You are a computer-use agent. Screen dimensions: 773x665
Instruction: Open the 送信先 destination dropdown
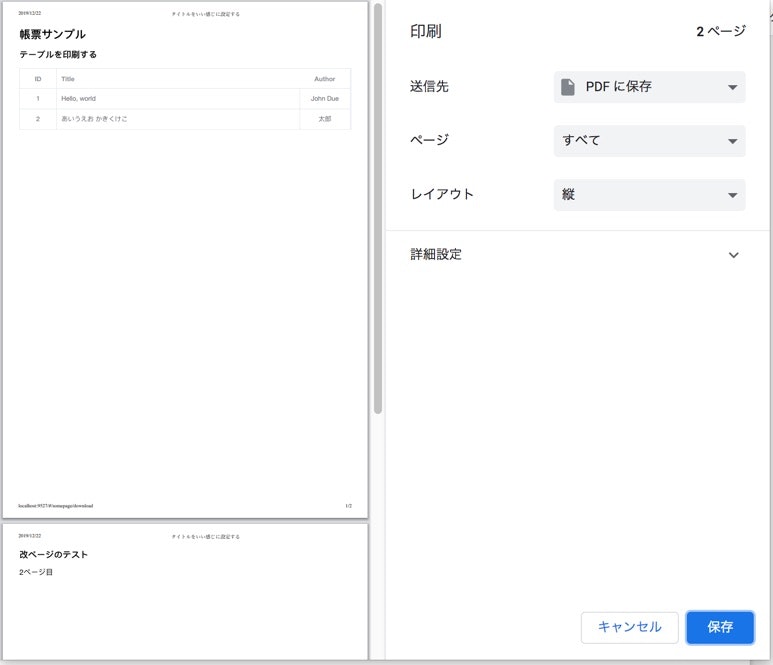649,87
